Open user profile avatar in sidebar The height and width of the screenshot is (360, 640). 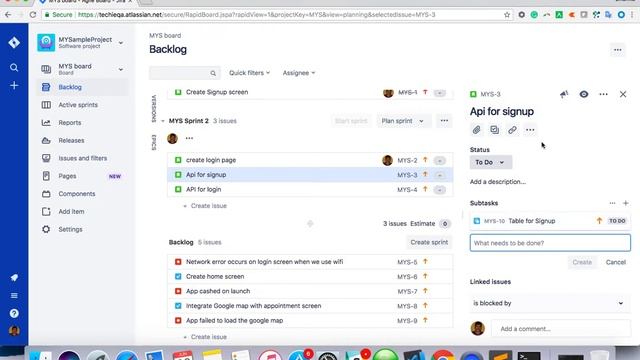[x=14, y=331]
